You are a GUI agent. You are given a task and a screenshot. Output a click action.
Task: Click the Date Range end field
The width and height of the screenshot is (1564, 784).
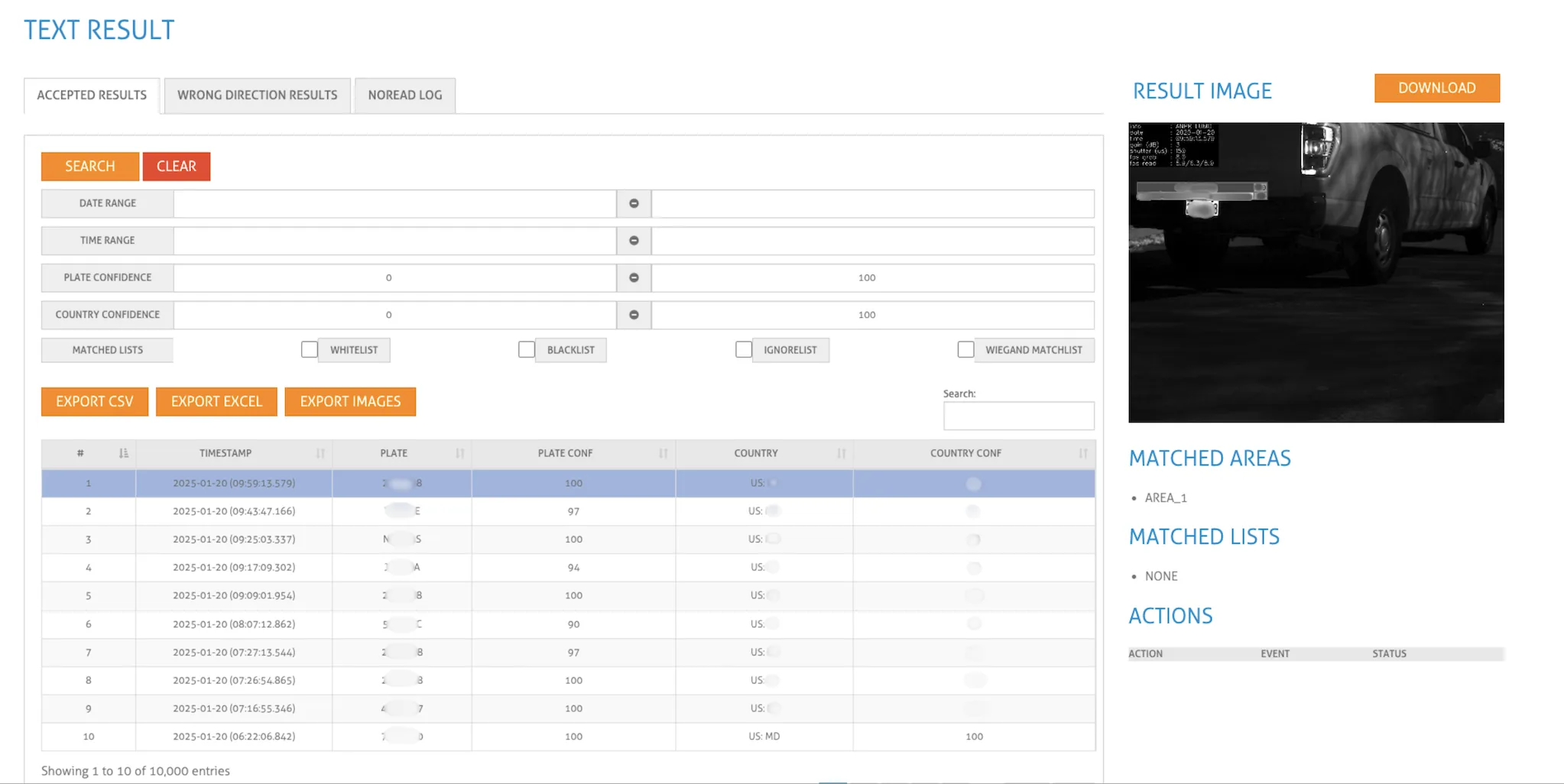pos(873,203)
